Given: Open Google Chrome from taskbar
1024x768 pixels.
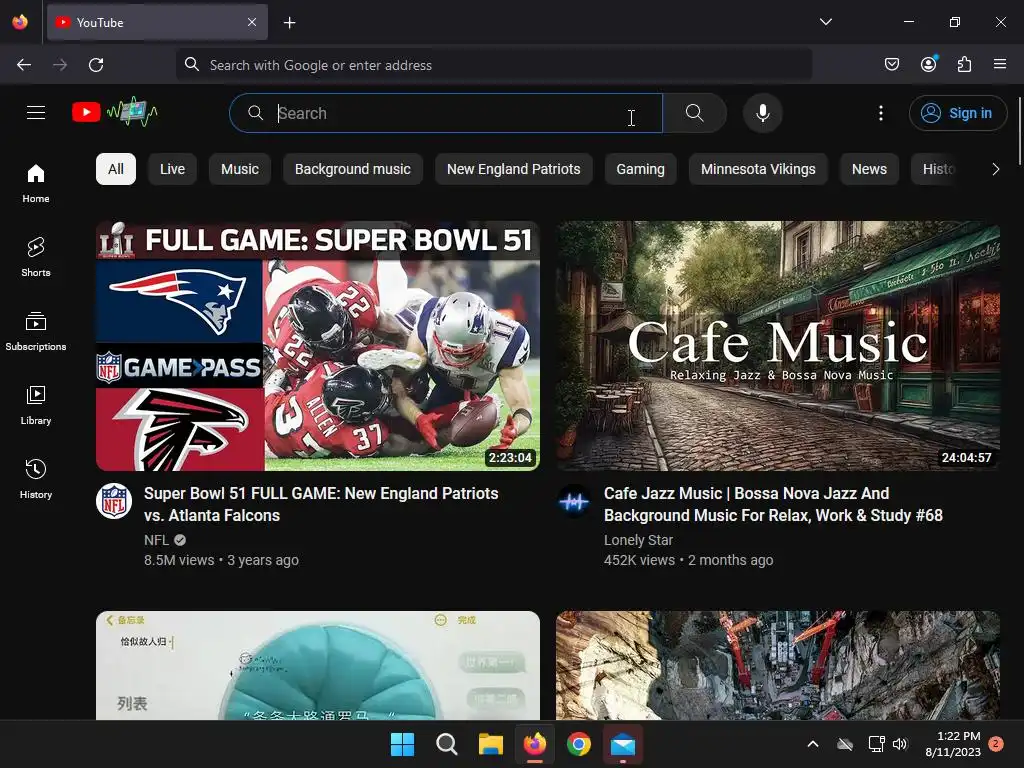Looking at the screenshot, I should (x=579, y=744).
